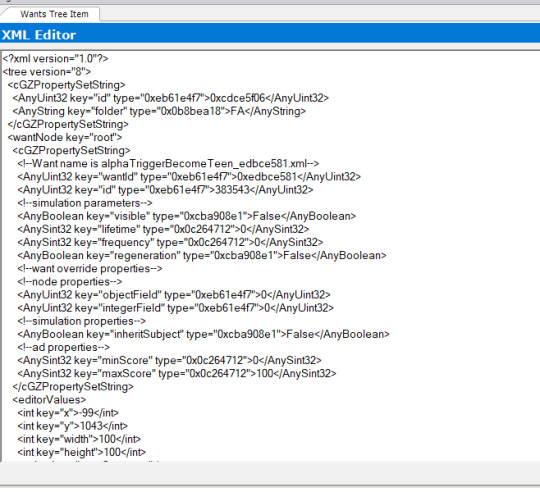Viewport: 540px width, 492px height.
Task: Click the XML Editor header bar
Action: point(270,34)
